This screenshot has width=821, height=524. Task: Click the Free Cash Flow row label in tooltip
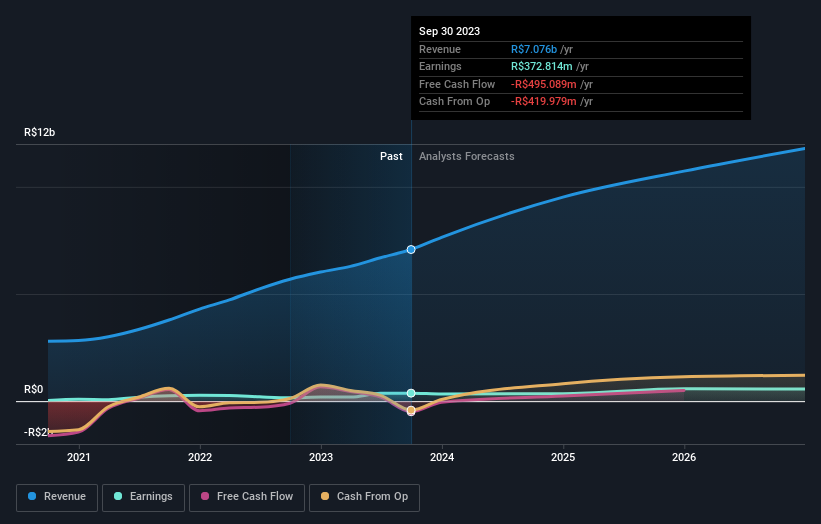[457, 84]
